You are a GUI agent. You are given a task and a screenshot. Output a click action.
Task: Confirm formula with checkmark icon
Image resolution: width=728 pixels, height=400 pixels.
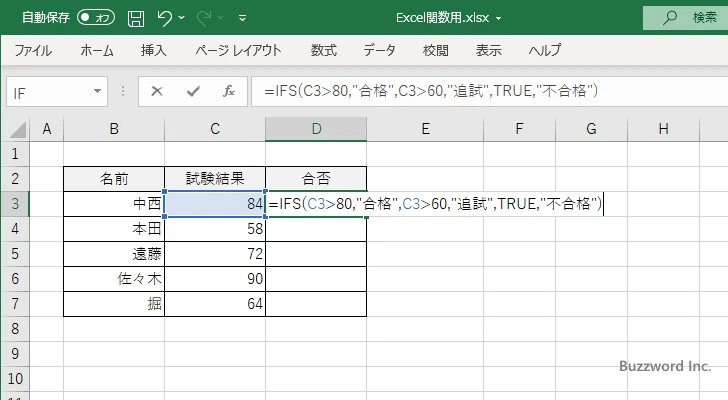point(193,91)
